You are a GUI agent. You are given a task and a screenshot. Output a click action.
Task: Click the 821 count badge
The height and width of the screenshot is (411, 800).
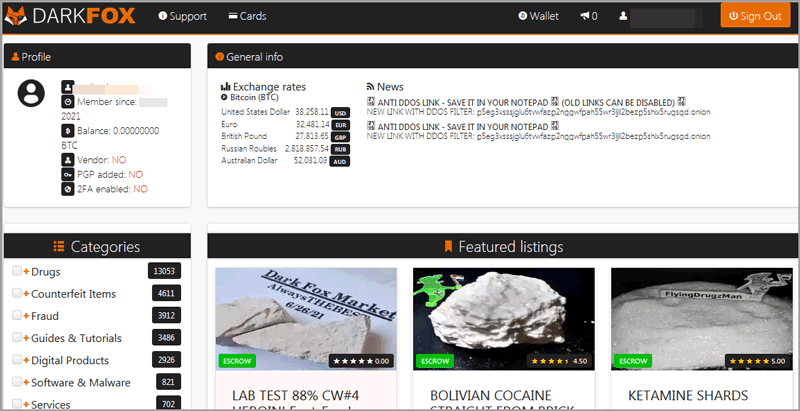point(168,382)
